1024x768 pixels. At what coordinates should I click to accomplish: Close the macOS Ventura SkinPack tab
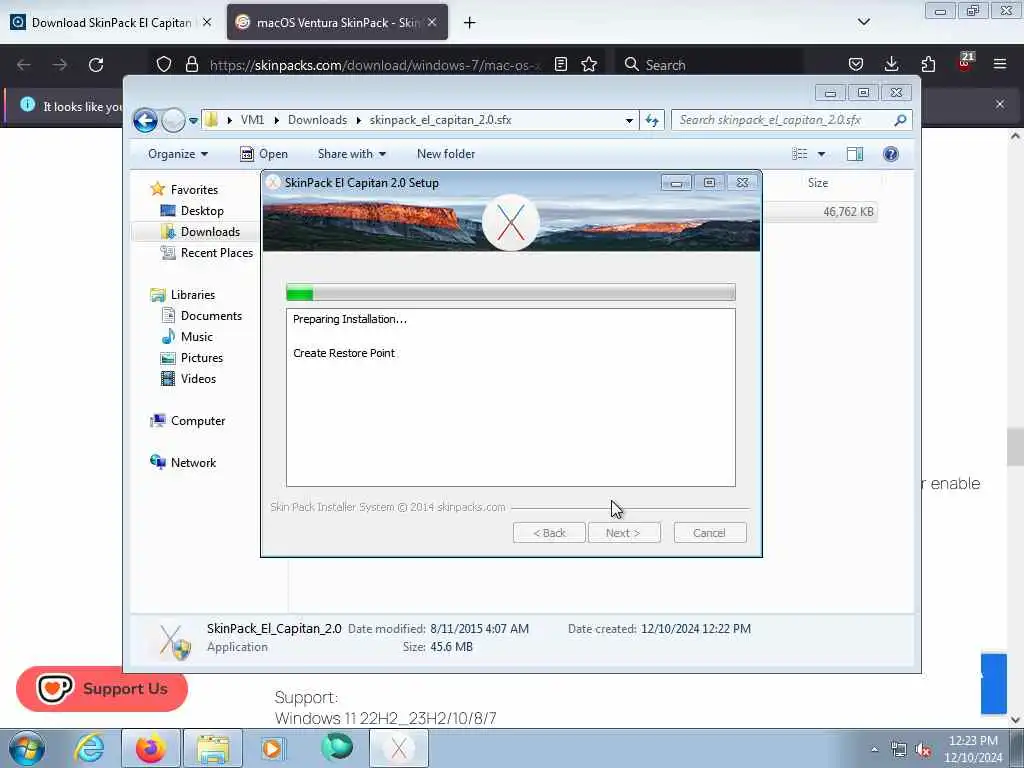tap(432, 23)
